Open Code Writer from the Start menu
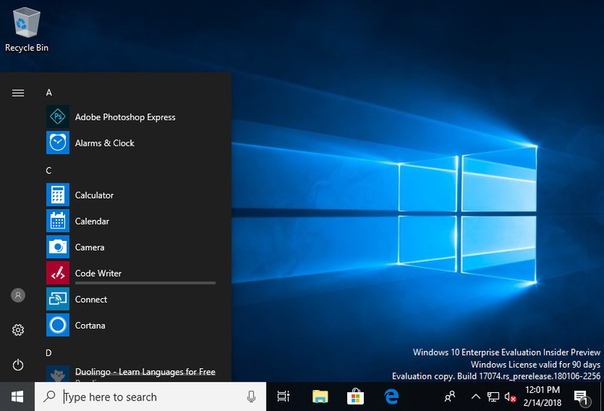 point(98,273)
